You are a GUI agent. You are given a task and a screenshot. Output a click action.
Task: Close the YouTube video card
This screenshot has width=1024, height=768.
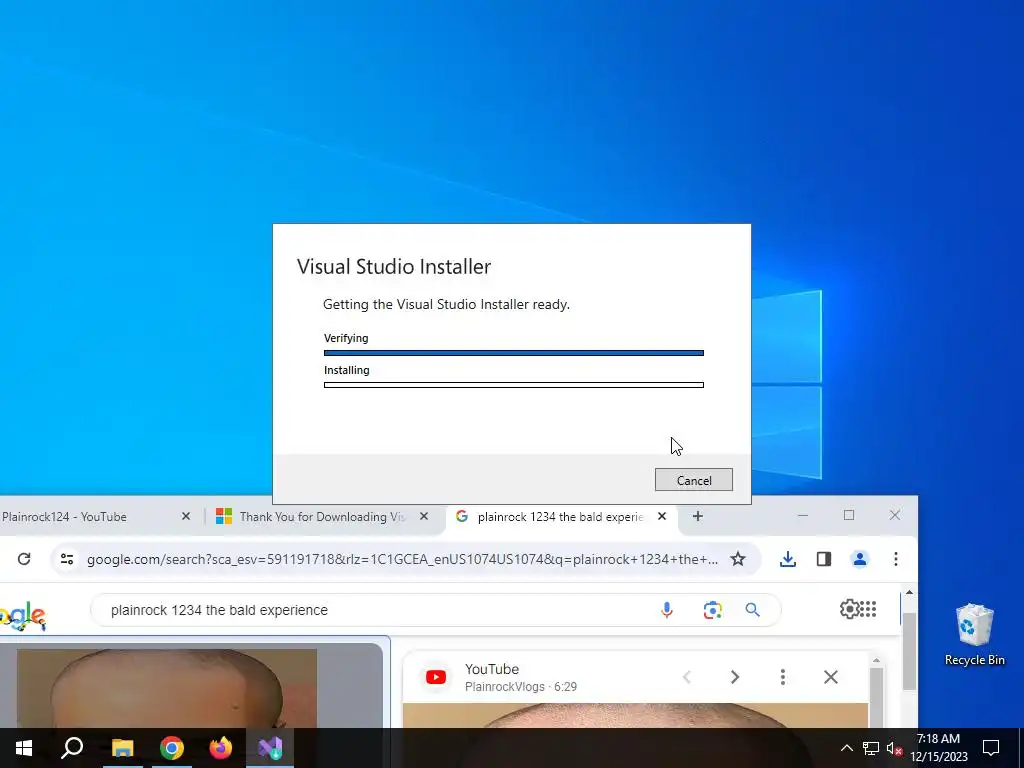(x=831, y=677)
